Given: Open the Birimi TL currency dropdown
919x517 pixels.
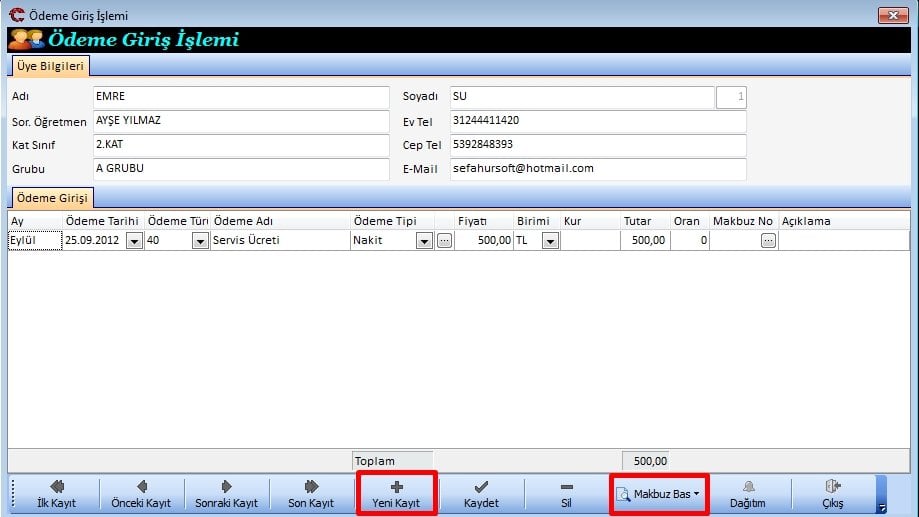Looking at the screenshot, I should tap(550, 241).
